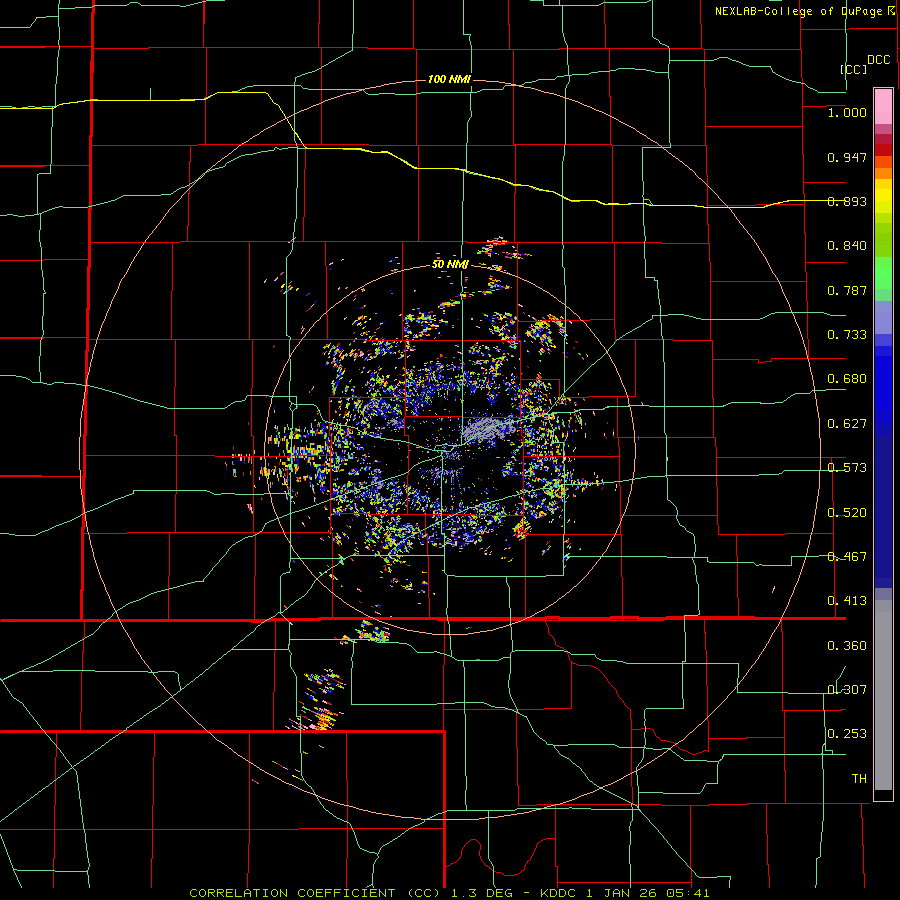Click the CORRELATION COEFFICIENT caption text
Viewport: 900px width, 900px height.
click(x=292, y=893)
